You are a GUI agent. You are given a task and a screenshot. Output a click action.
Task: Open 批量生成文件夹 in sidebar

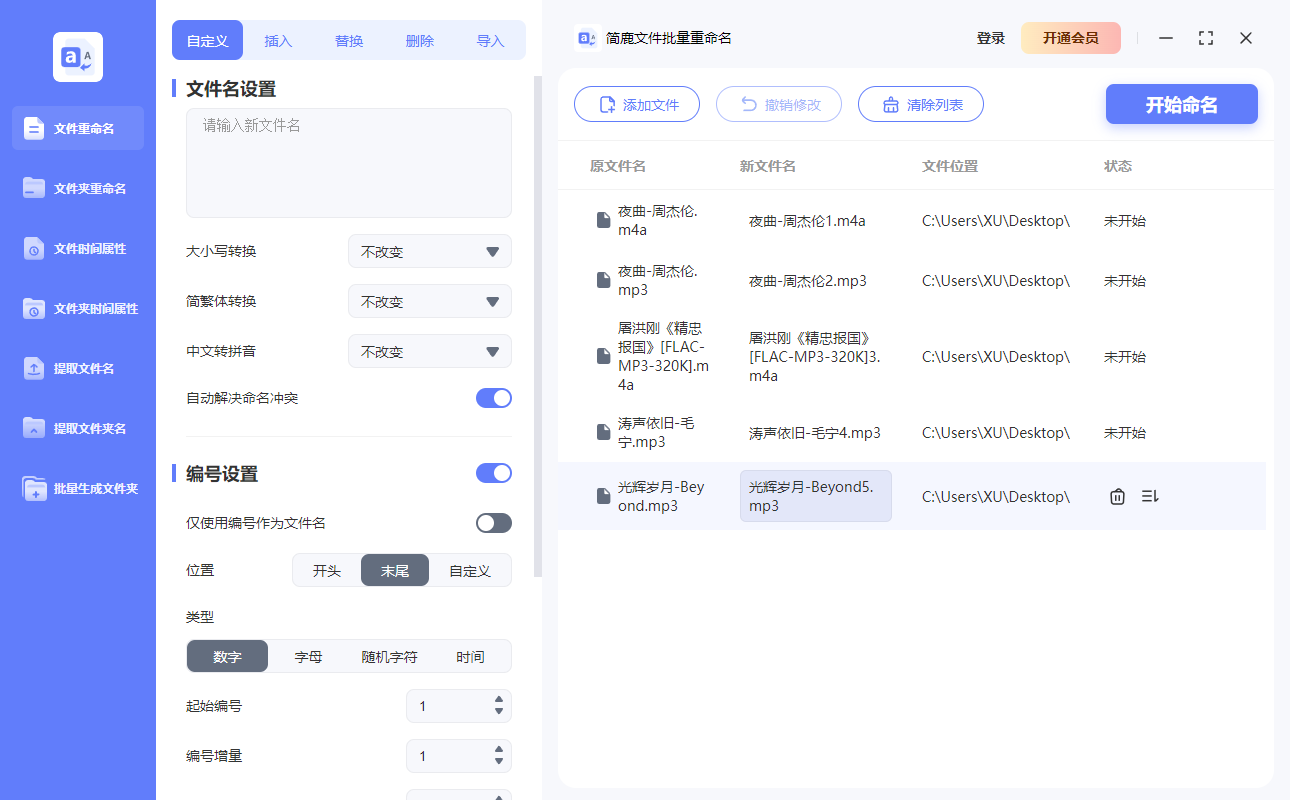click(77, 488)
